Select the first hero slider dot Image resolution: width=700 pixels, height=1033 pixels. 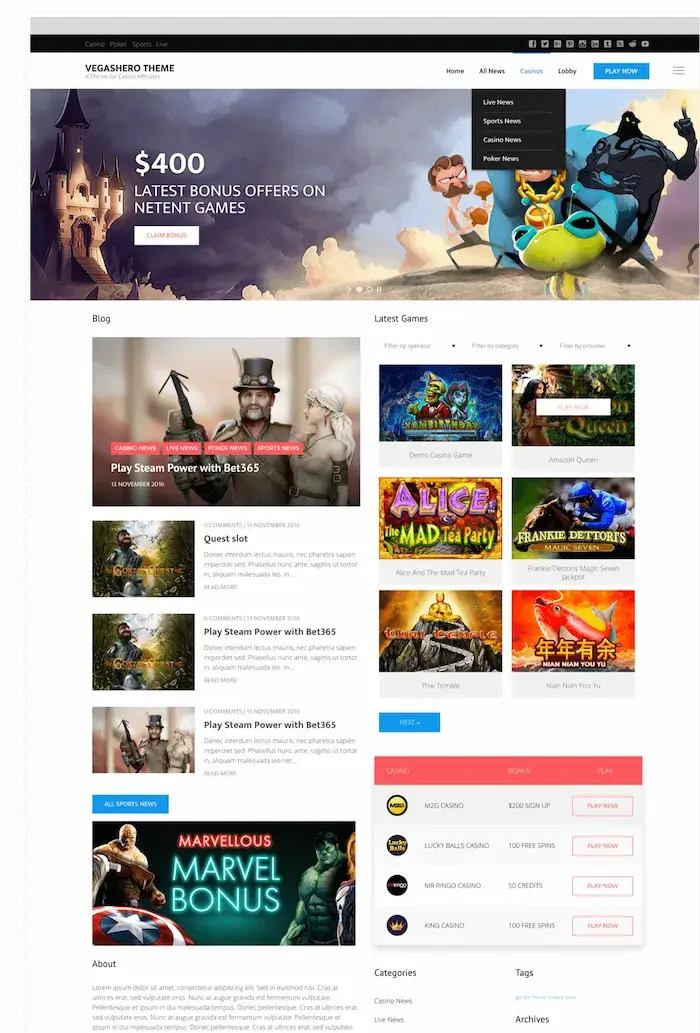click(x=359, y=289)
